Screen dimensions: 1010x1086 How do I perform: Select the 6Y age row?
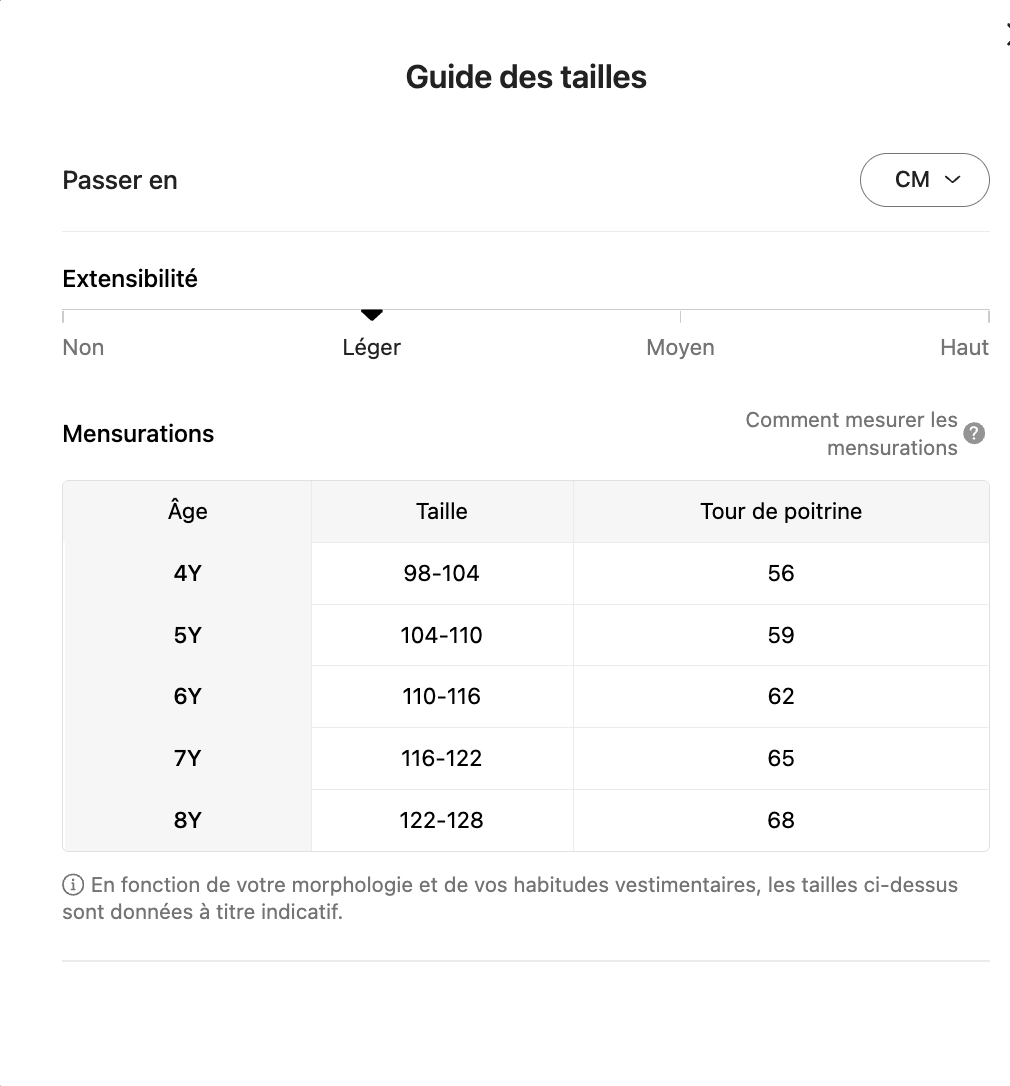[x=188, y=697]
